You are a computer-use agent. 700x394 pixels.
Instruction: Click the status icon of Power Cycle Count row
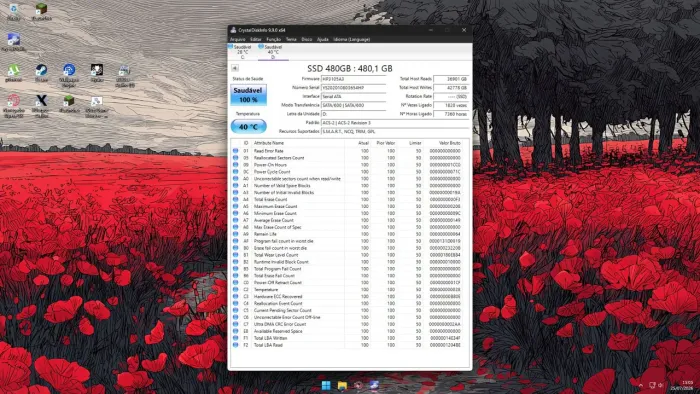click(x=235, y=172)
